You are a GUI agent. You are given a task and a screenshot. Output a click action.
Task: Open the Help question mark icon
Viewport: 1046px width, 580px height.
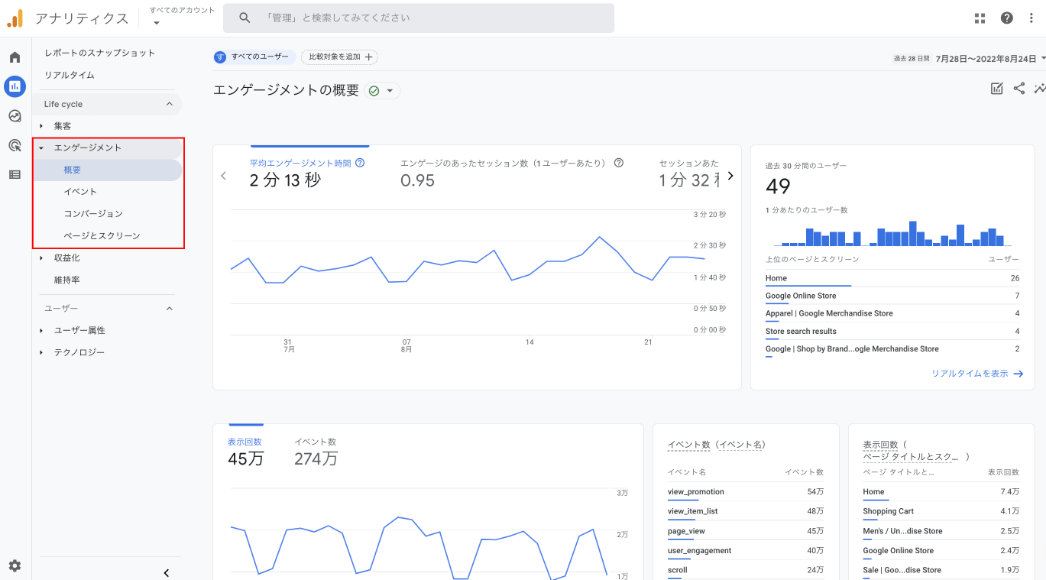[1007, 18]
